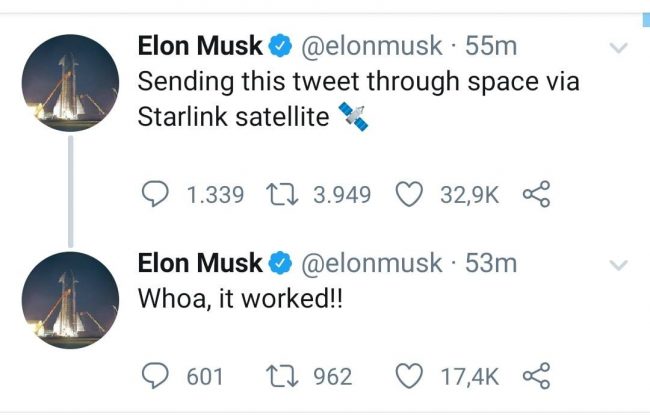Like the "Whoa, it worked!!" tweet

click(409, 376)
